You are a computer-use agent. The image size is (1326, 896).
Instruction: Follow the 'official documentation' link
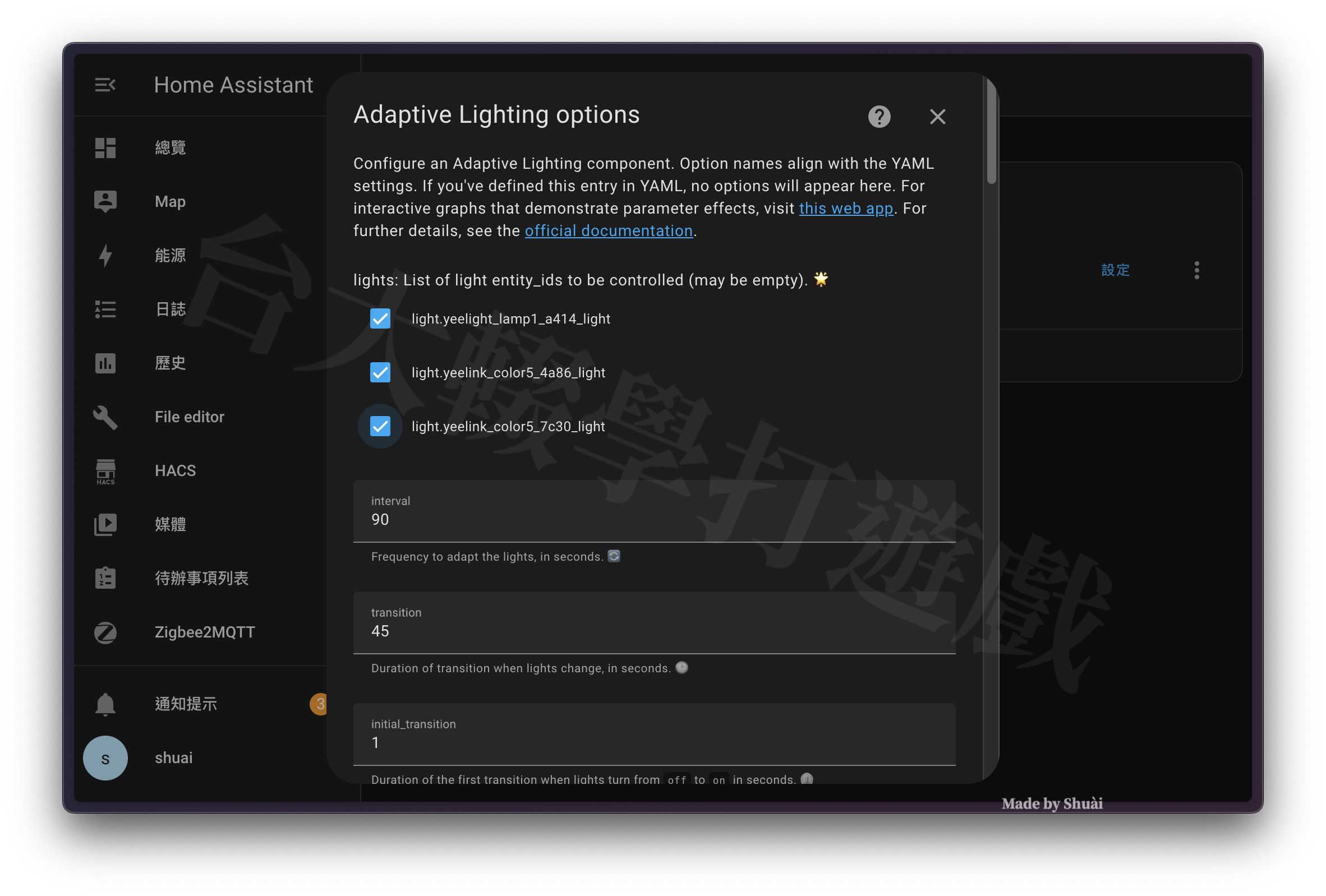tap(608, 231)
